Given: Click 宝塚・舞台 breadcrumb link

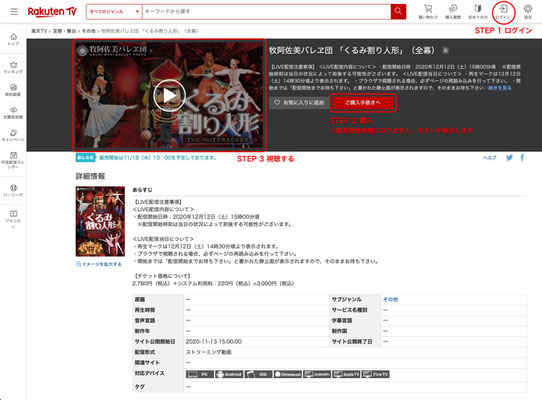Looking at the screenshot, I should 64,31.
